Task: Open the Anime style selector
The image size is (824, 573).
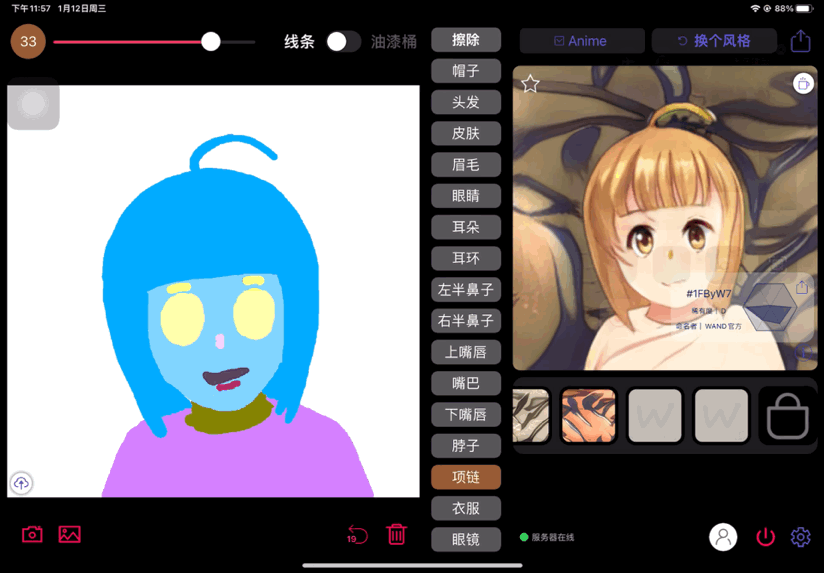Action: [582, 41]
